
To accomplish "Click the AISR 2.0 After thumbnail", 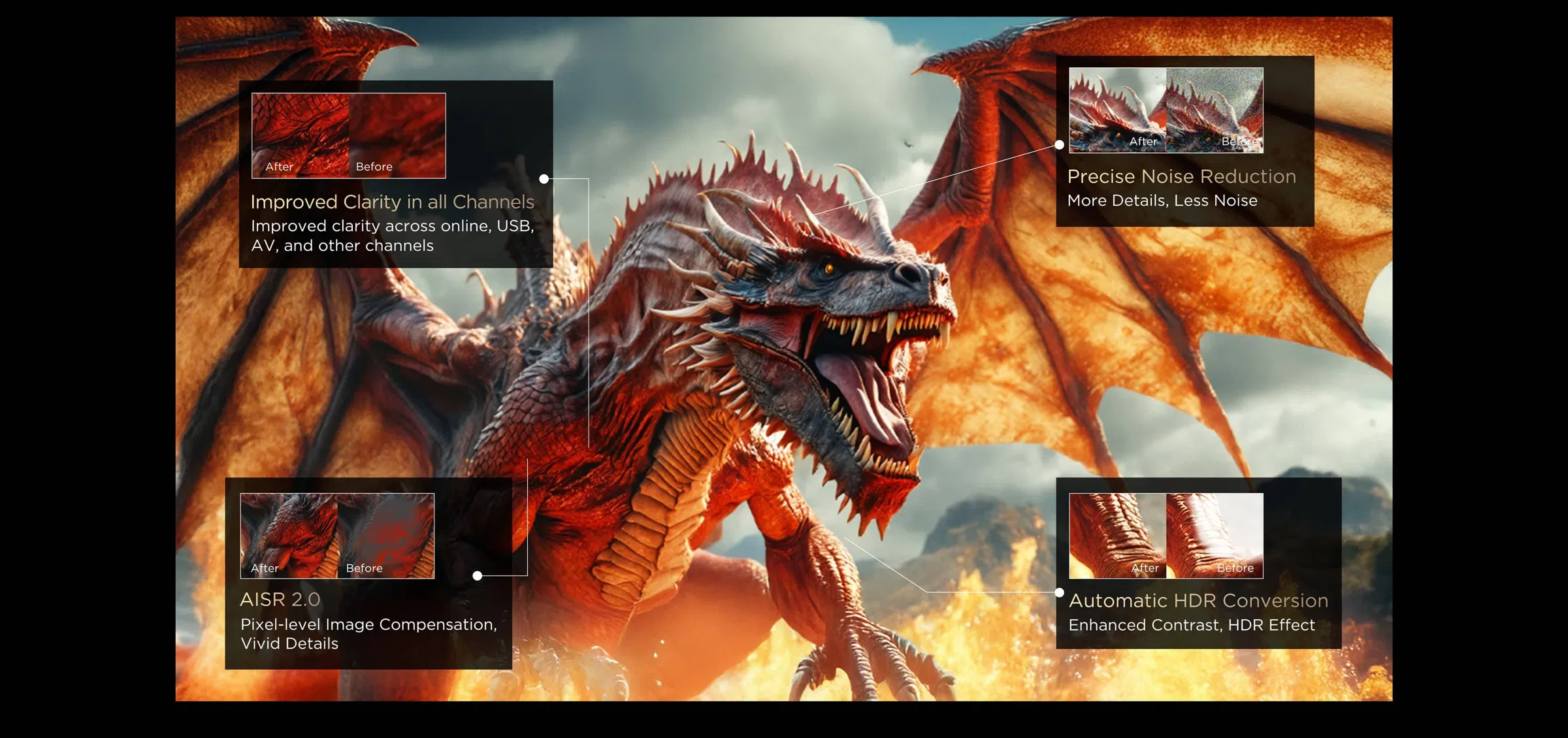I will (x=289, y=536).
